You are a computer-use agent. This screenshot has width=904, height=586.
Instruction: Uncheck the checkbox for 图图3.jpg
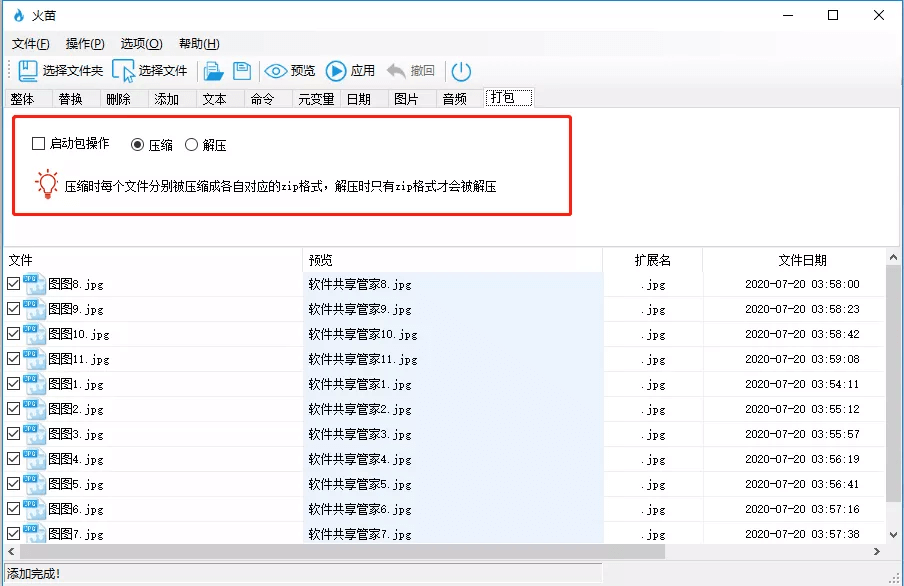[x=14, y=434]
